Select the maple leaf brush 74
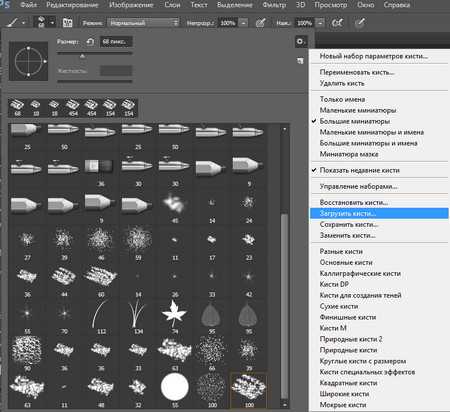Screen dimensions: 450x412 pyautogui.click(x=175, y=317)
